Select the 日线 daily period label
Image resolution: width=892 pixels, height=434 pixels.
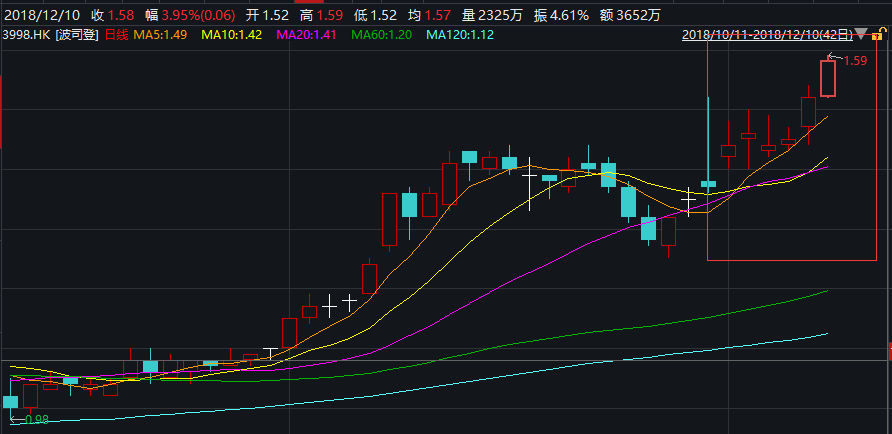[x=115, y=35]
